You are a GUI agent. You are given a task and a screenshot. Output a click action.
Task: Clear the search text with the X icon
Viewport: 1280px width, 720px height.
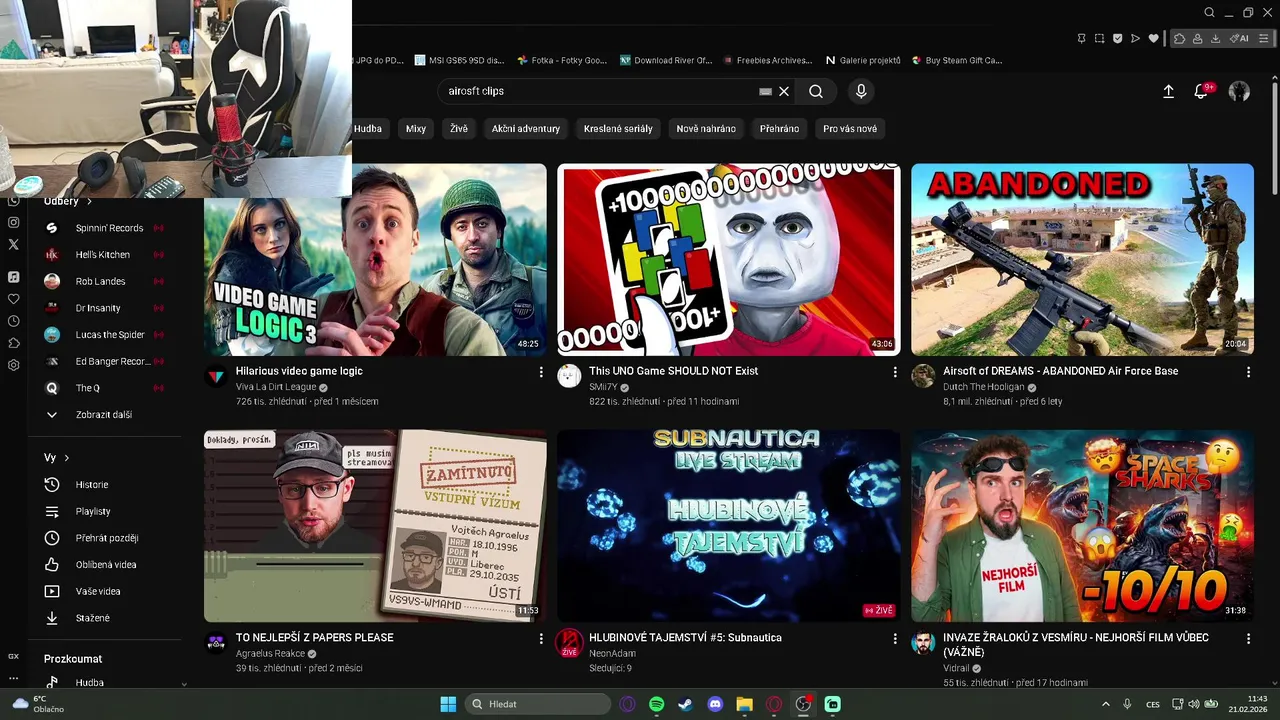pyautogui.click(x=784, y=91)
